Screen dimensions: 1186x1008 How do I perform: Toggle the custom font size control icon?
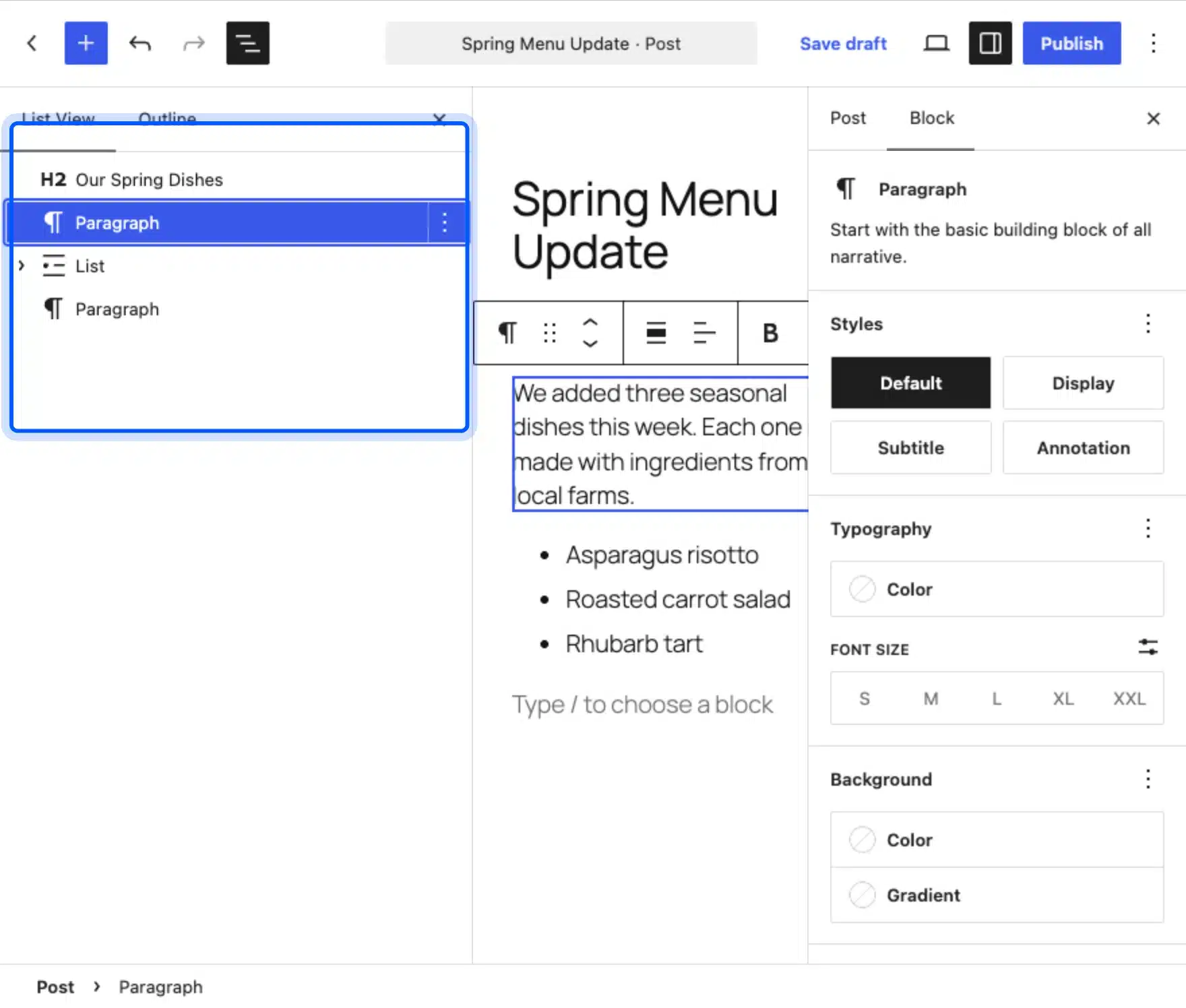click(1148, 648)
